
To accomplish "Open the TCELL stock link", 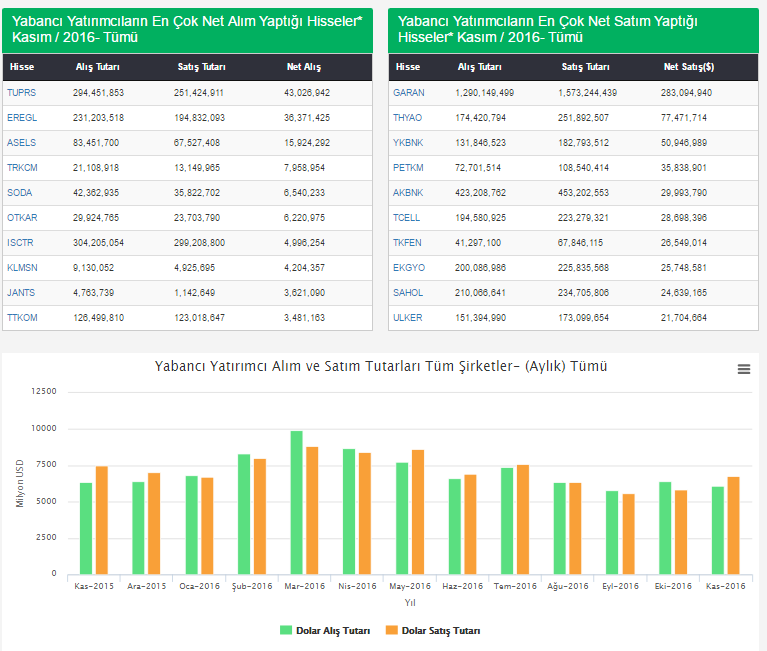I will tap(406, 217).
